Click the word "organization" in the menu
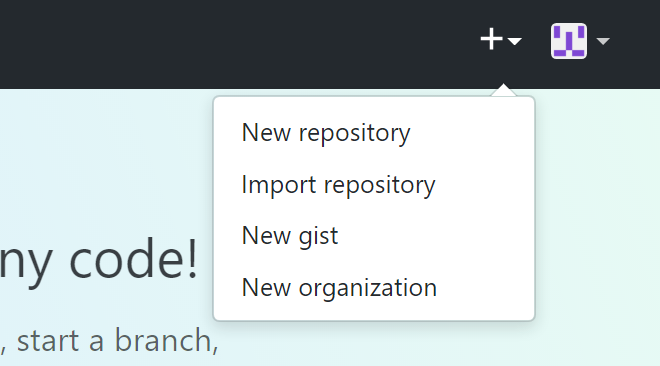The image size is (660, 366). point(368,288)
